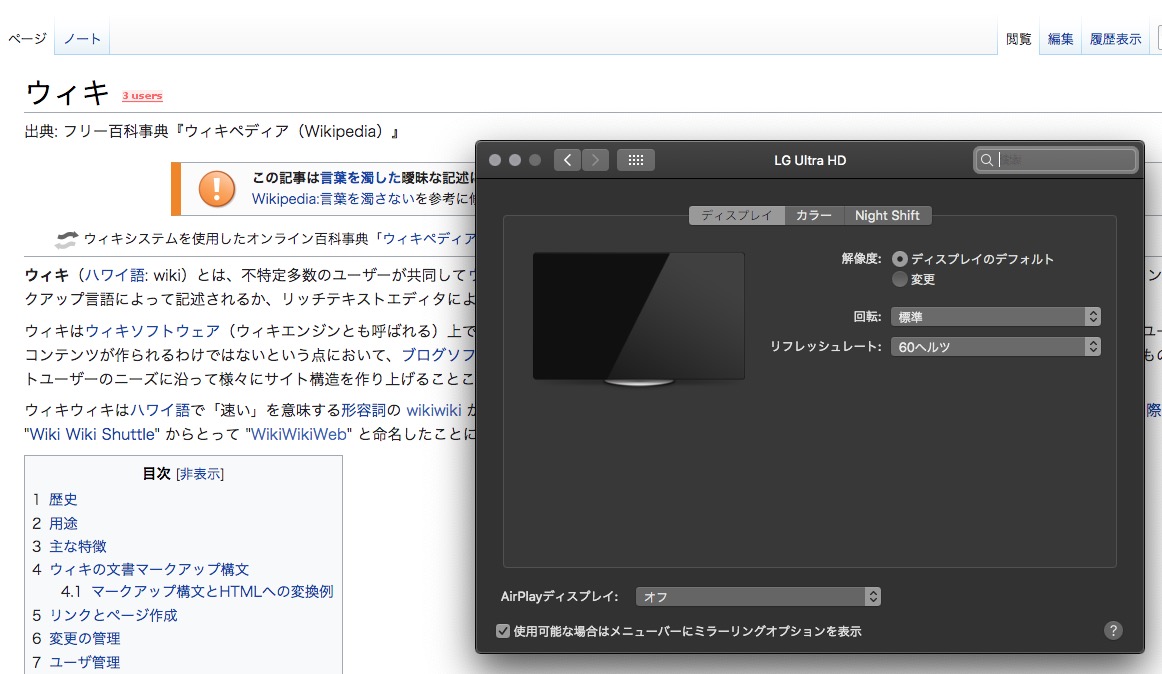This screenshot has width=1162, height=674.
Task: Switch to the カラー tab
Action: (x=814, y=215)
